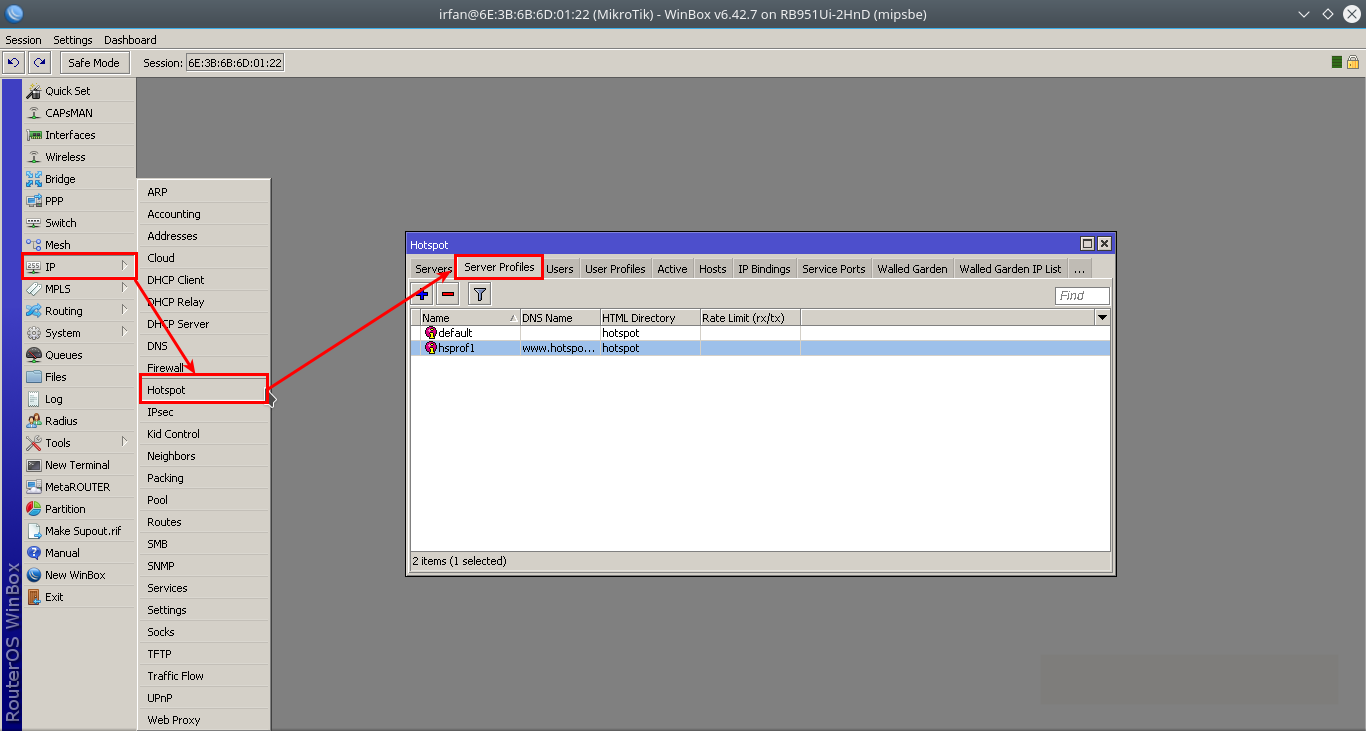
Task: Click the Make Supout.rif icon
Action: coord(34,531)
